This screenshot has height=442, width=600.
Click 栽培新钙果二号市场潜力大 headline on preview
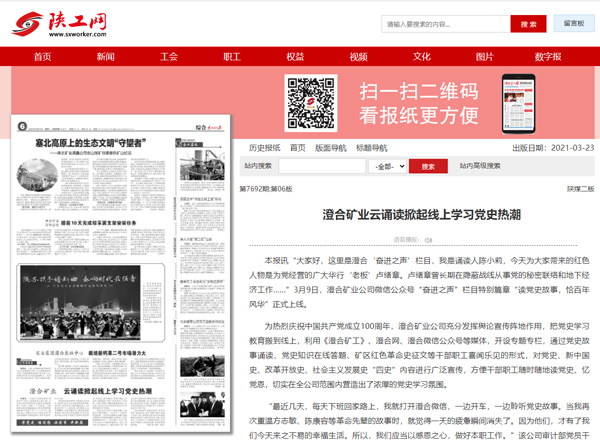pos(117,353)
